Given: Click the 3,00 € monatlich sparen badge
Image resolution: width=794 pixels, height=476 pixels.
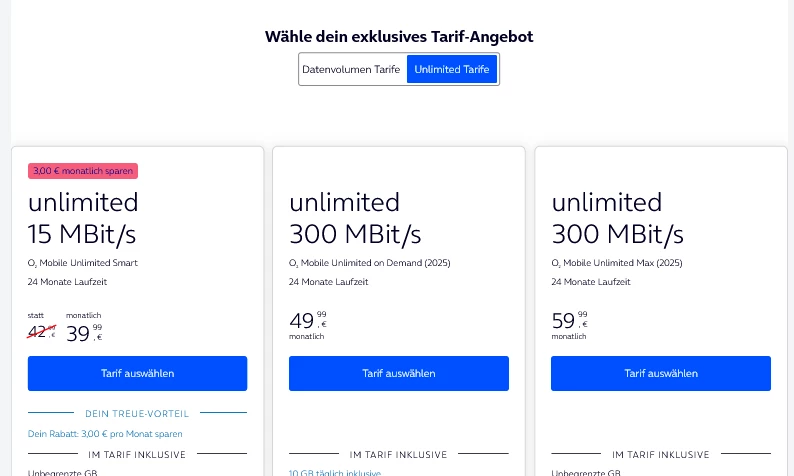Looking at the screenshot, I should point(83,171).
